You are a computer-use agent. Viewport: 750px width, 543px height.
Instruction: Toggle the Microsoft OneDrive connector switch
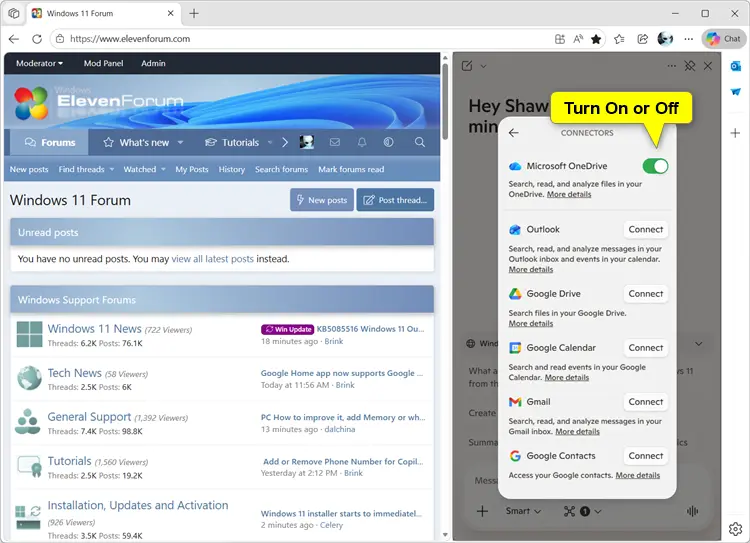pyautogui.click(x=655, y=166)
